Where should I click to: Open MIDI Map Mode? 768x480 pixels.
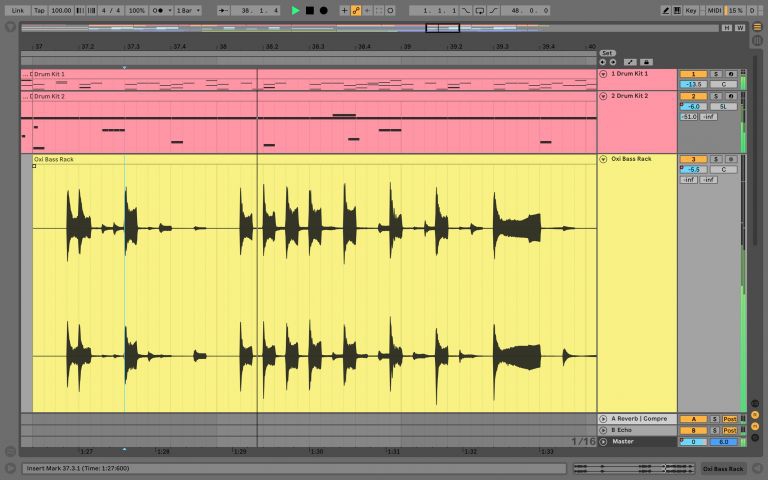point(715,10)
